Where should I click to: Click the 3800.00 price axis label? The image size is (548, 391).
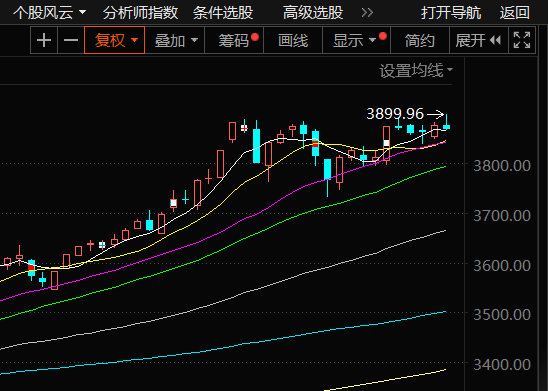502,166
